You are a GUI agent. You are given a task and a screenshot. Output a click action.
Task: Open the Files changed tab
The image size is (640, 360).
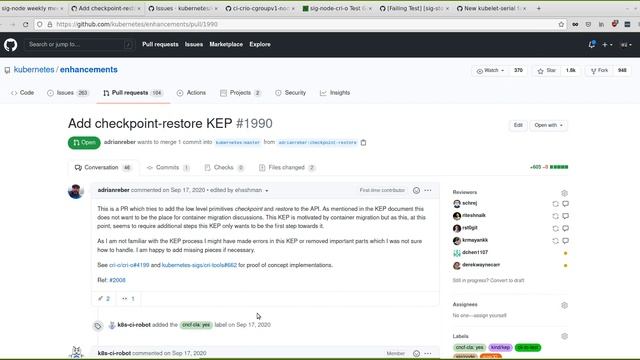pos(287,168)
